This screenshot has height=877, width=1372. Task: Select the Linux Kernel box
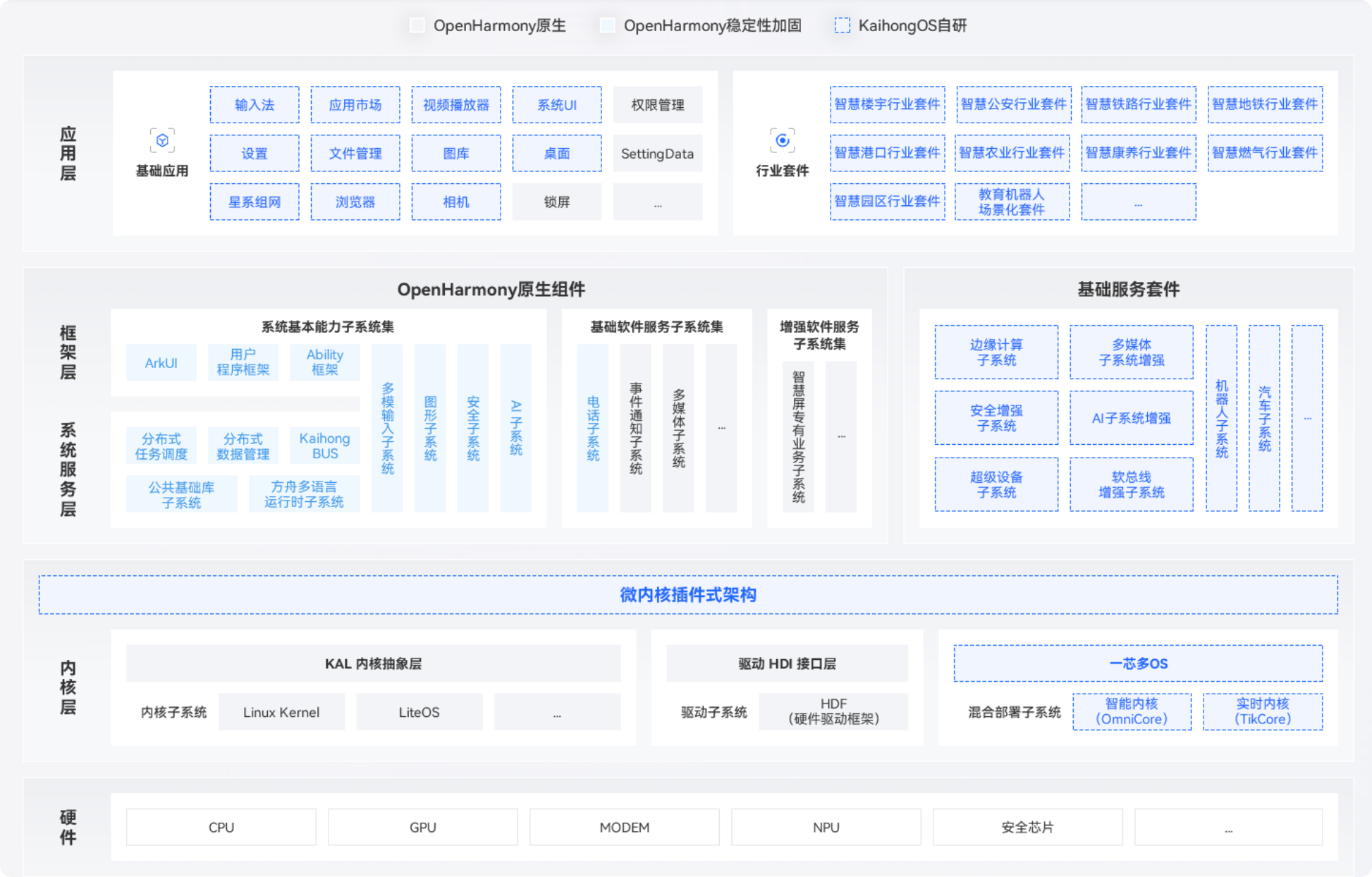click(282, 712)
